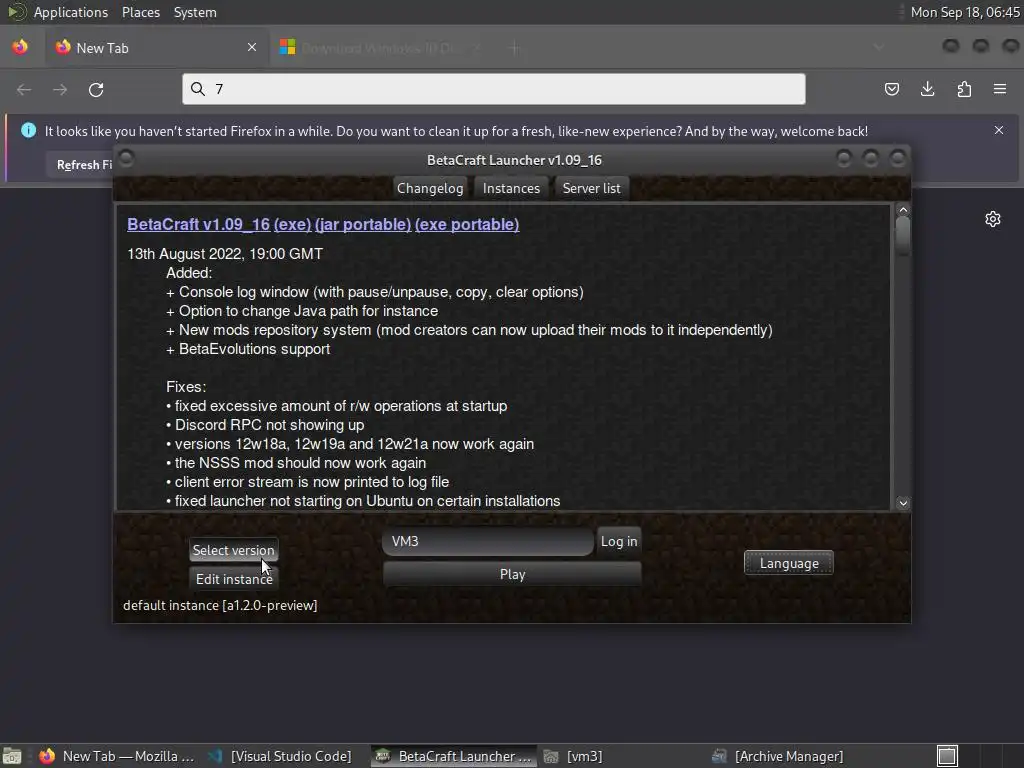This screenshot has width=1024, height=768.
Task: Click the Select version button
Action: pyautogui.click(x=233, y=550)
